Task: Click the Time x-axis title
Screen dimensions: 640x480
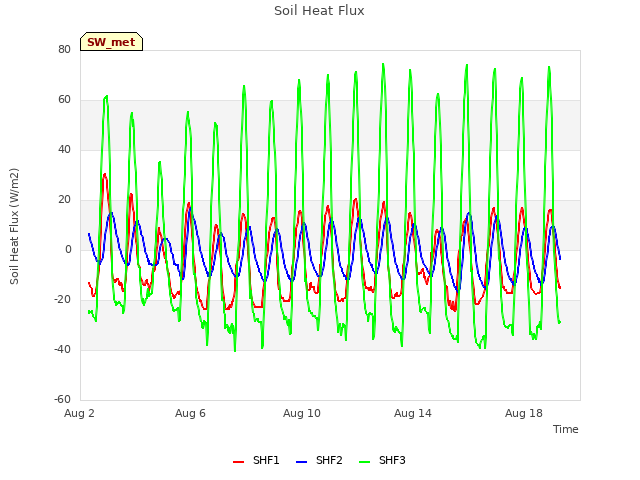Action: tap(565, 429)
